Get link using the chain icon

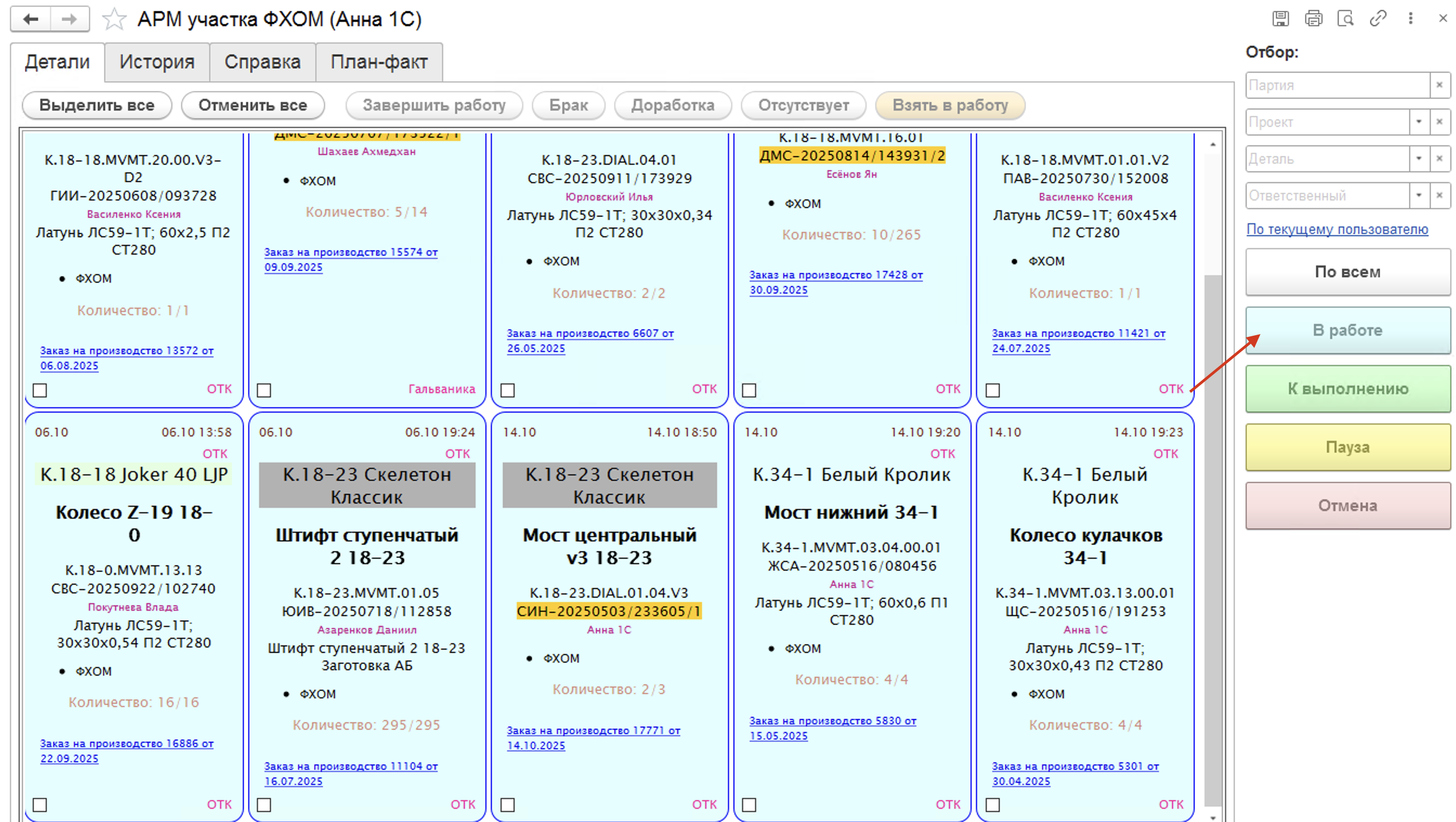pyautogui.click(x=1378, y=18)
